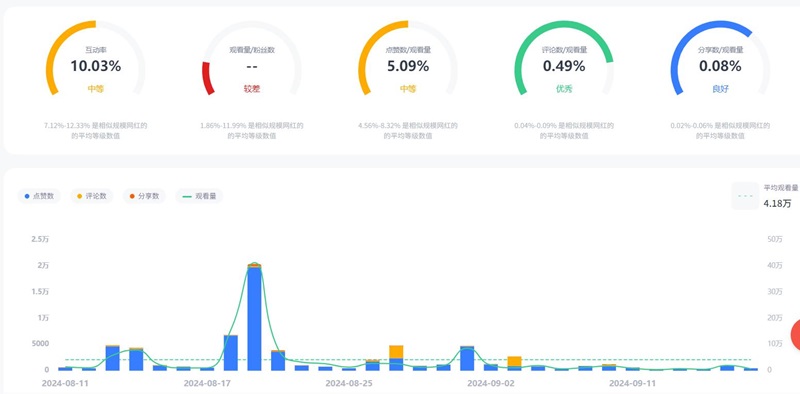Screen dimensions: 800x394
Task: Click the 优秀 rating label
Action: pyautogui.click(x=564, y=89)
